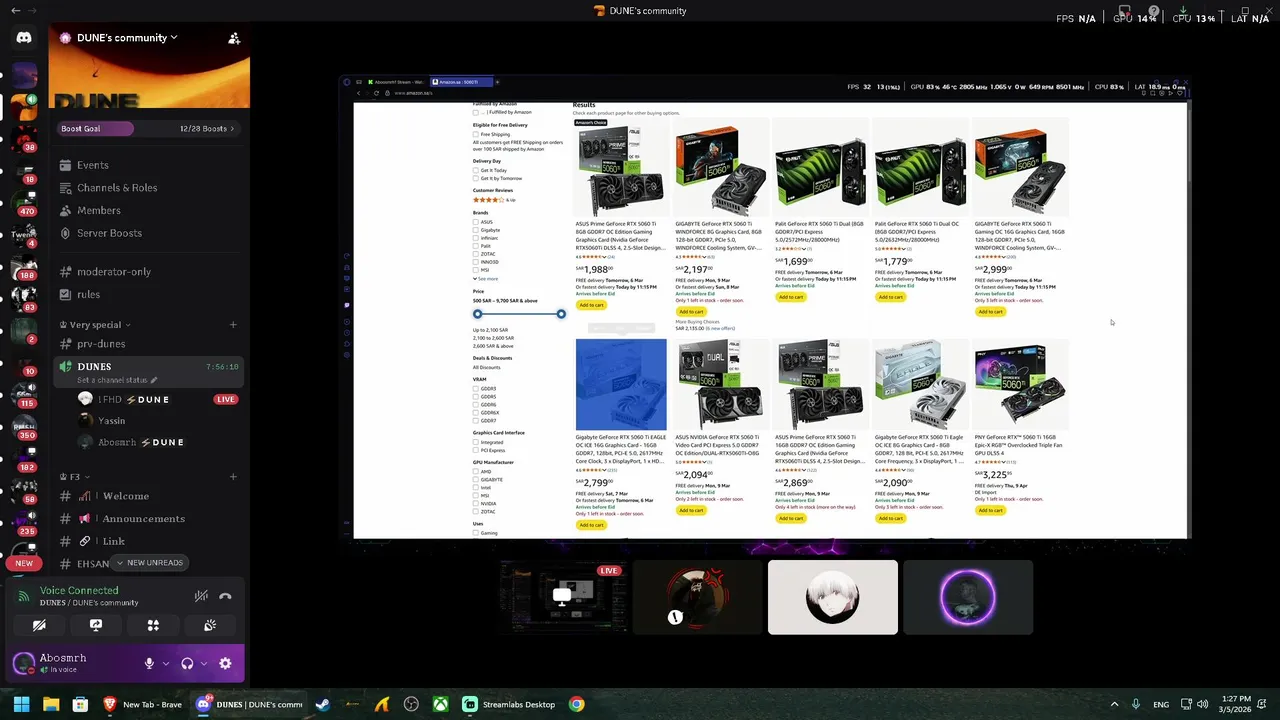Check the Get It Today delivery box
The image size is (1280, 720).
477,170
